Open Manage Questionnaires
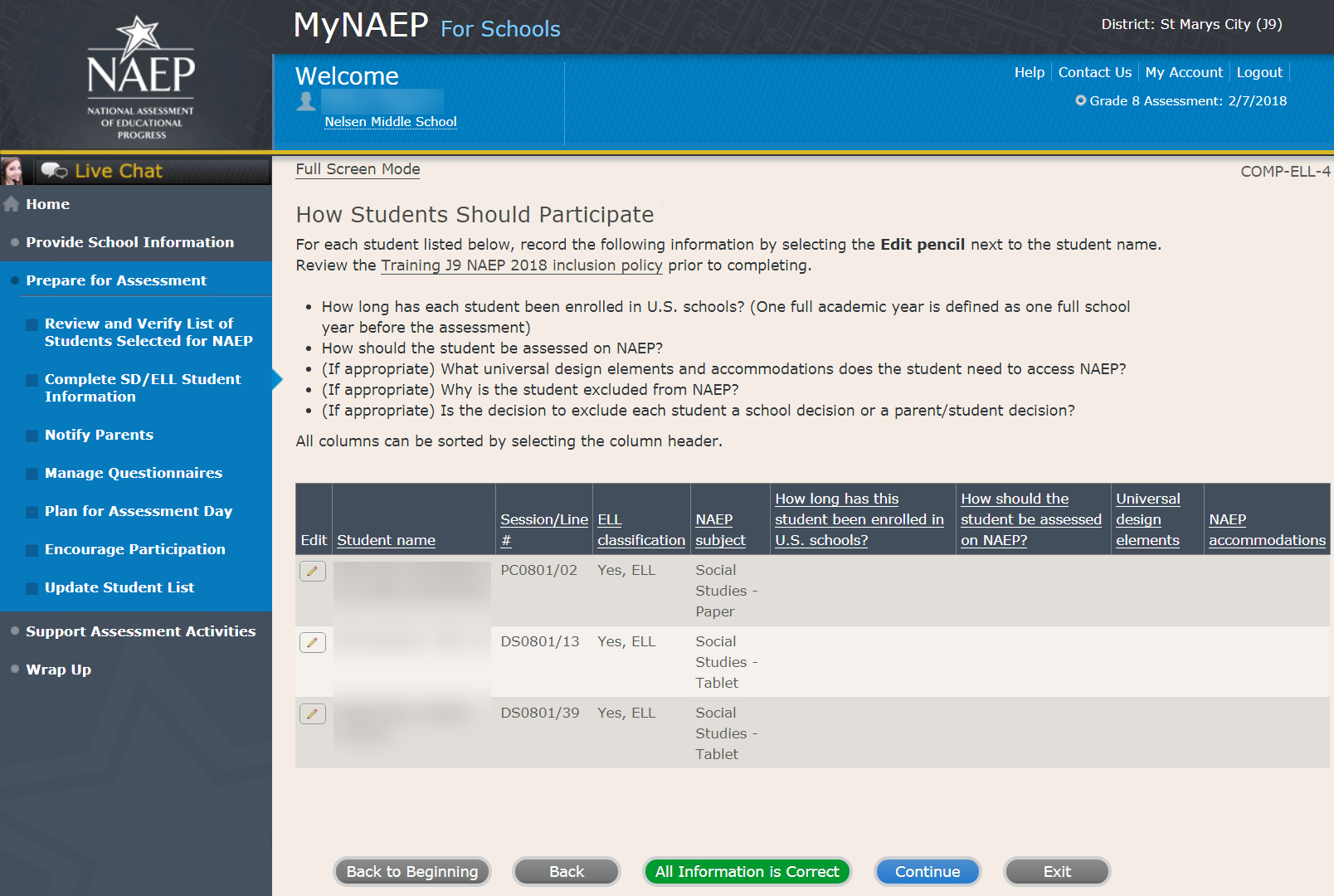Screen dimensions: 1334x896 (x=134, y=473)
